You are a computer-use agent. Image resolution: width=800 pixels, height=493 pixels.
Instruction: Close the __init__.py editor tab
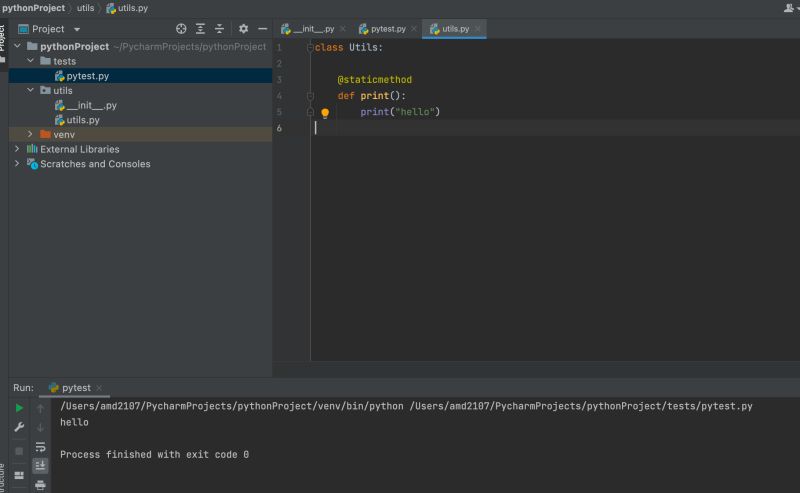tap(342, 29)
